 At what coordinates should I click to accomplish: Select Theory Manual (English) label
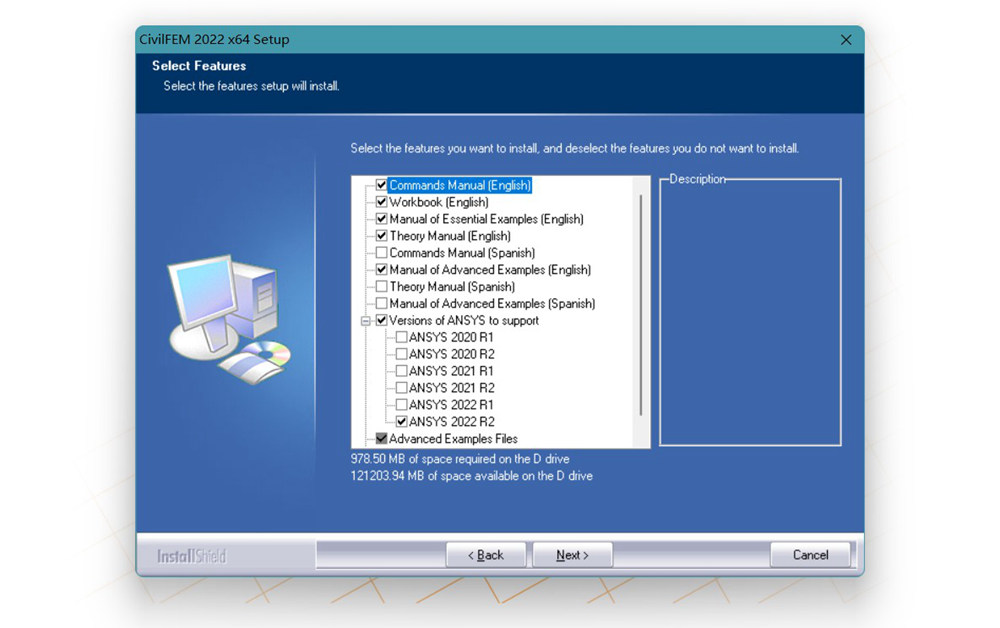point(450,236)
